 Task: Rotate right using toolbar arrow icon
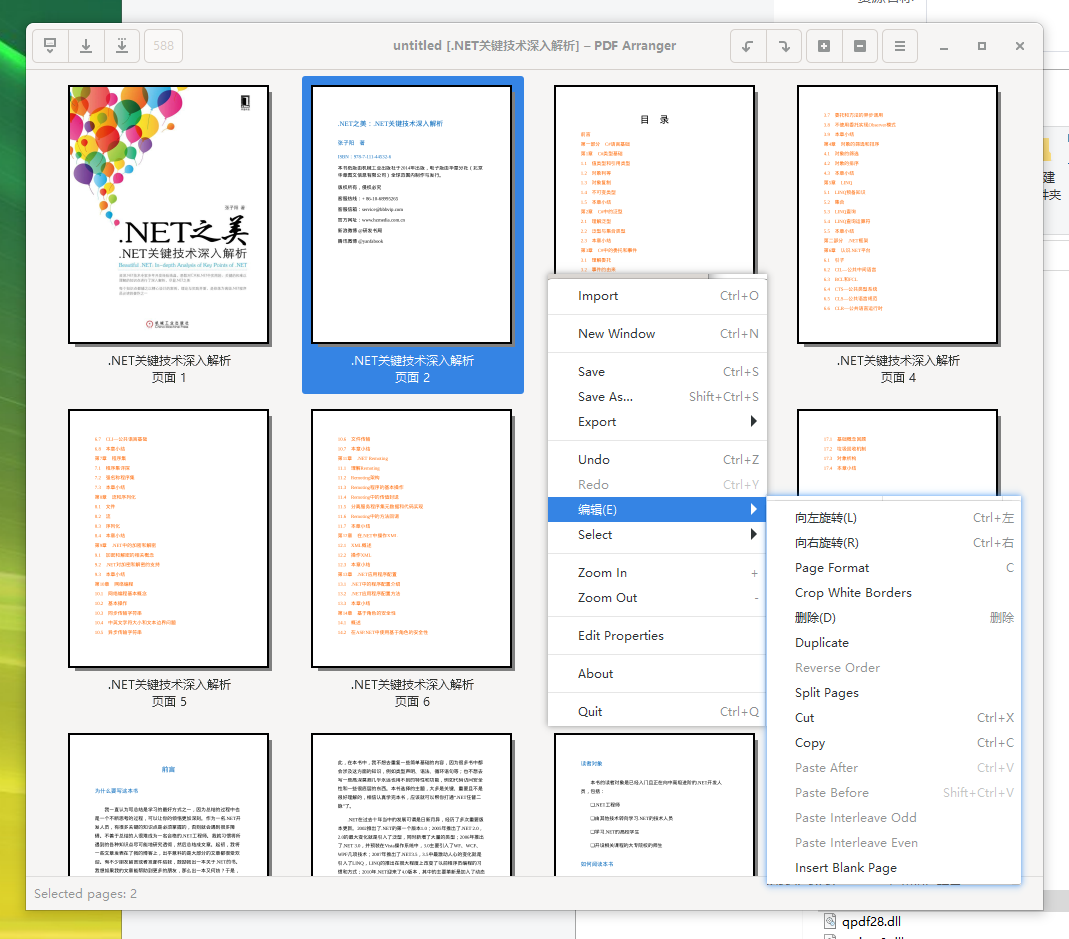(x=784, y=46)
